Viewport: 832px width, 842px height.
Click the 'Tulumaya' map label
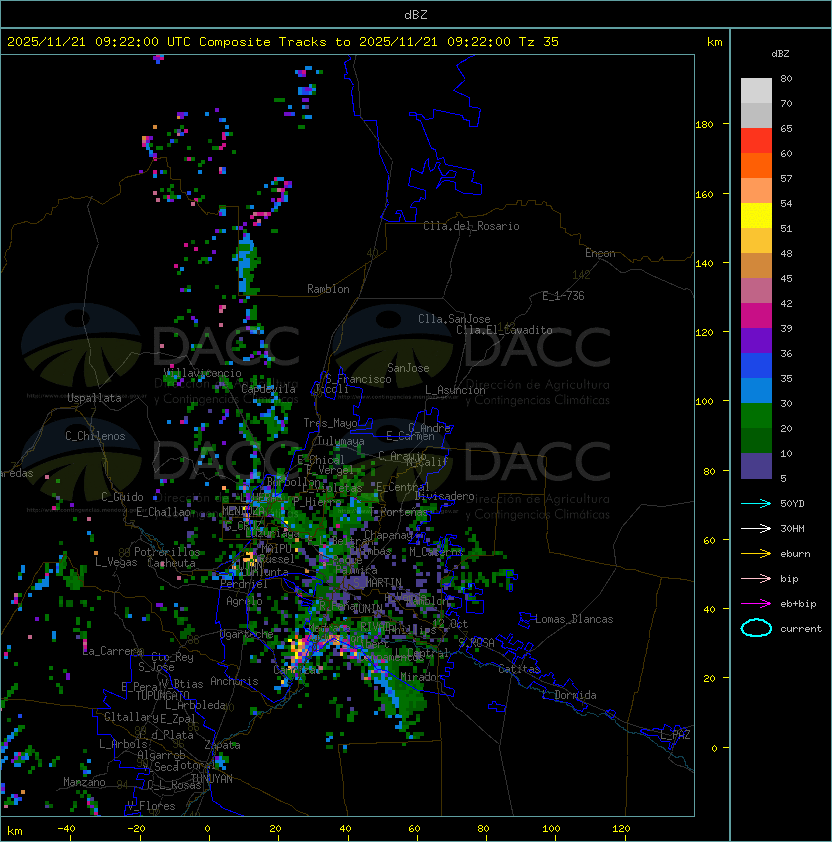(341, 441)
